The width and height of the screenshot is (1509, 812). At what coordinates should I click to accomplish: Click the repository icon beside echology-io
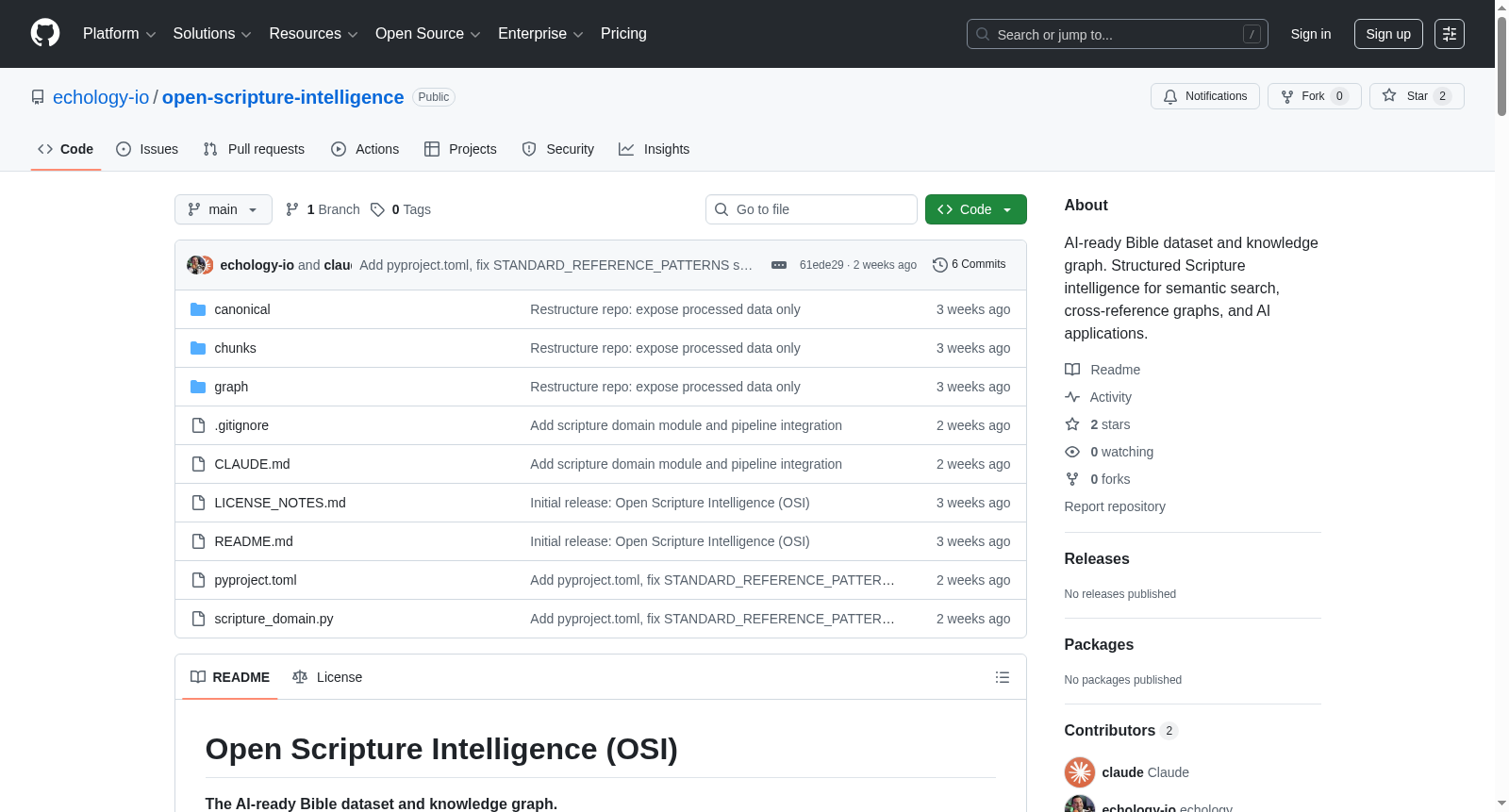[38, 97]
